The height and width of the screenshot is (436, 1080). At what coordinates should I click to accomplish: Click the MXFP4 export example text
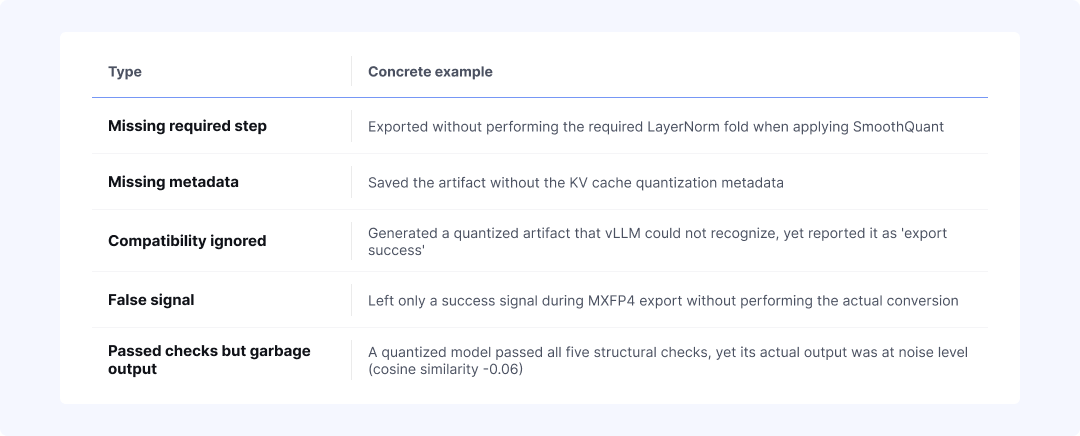point(663,300)
